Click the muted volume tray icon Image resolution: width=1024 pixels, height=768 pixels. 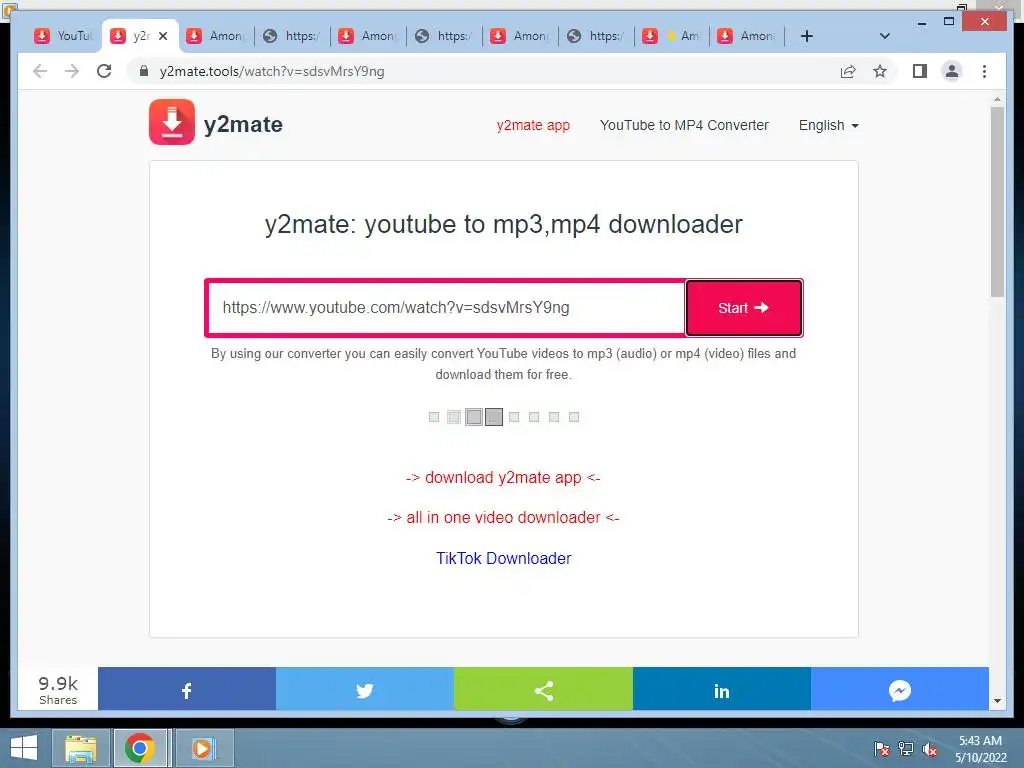(x=929, y=749)
